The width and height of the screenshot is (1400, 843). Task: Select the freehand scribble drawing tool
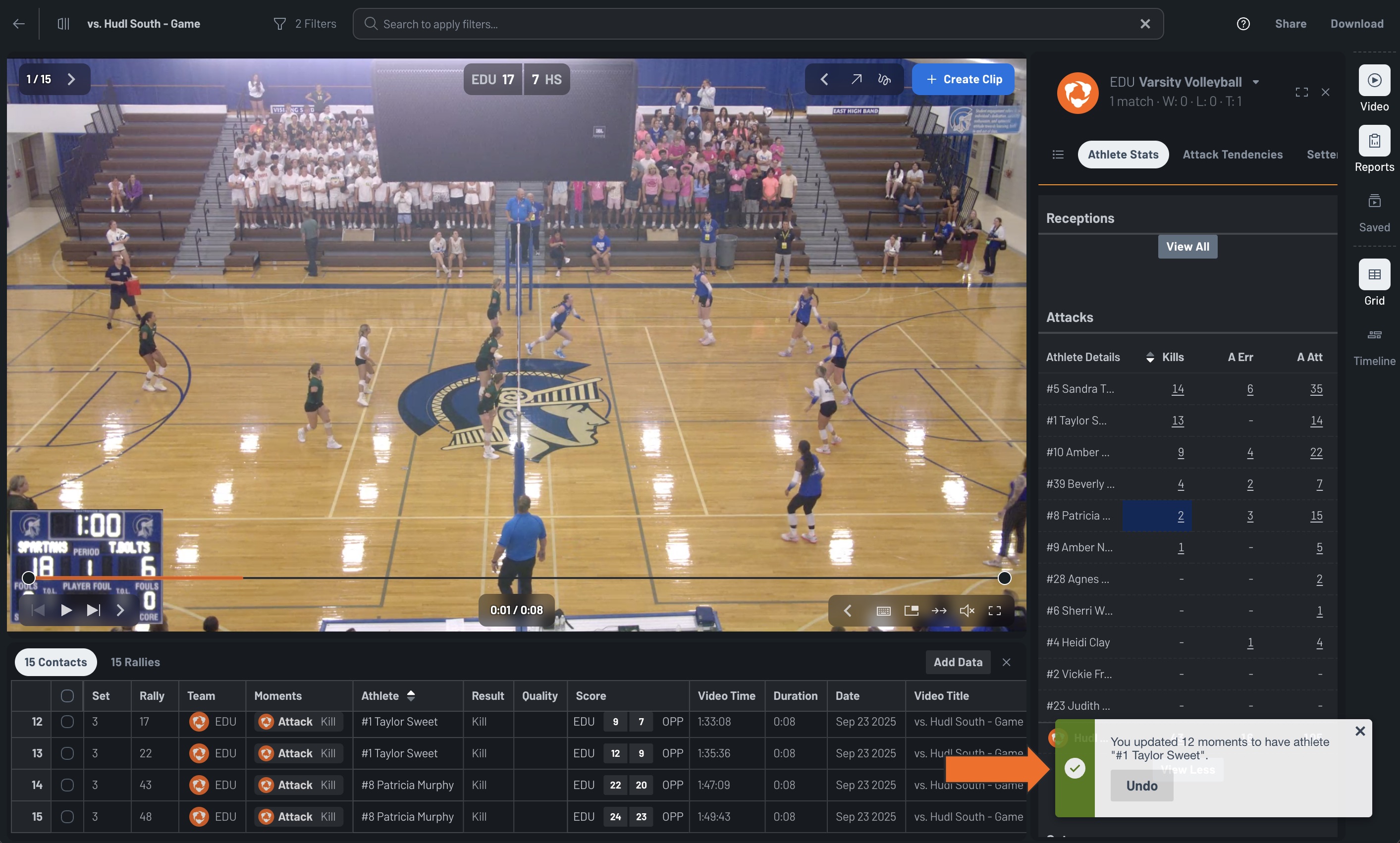pyautogui.click(x=885, y=80)
